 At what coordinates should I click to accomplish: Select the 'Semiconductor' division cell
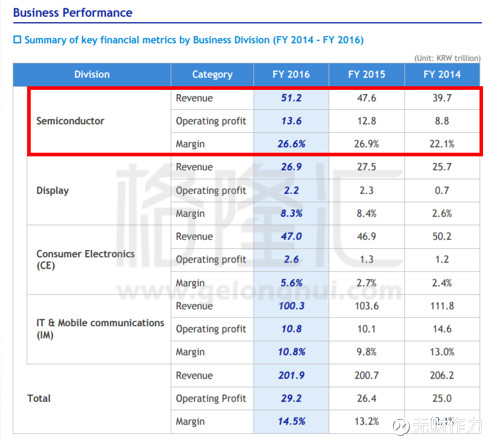pos(70,121)
